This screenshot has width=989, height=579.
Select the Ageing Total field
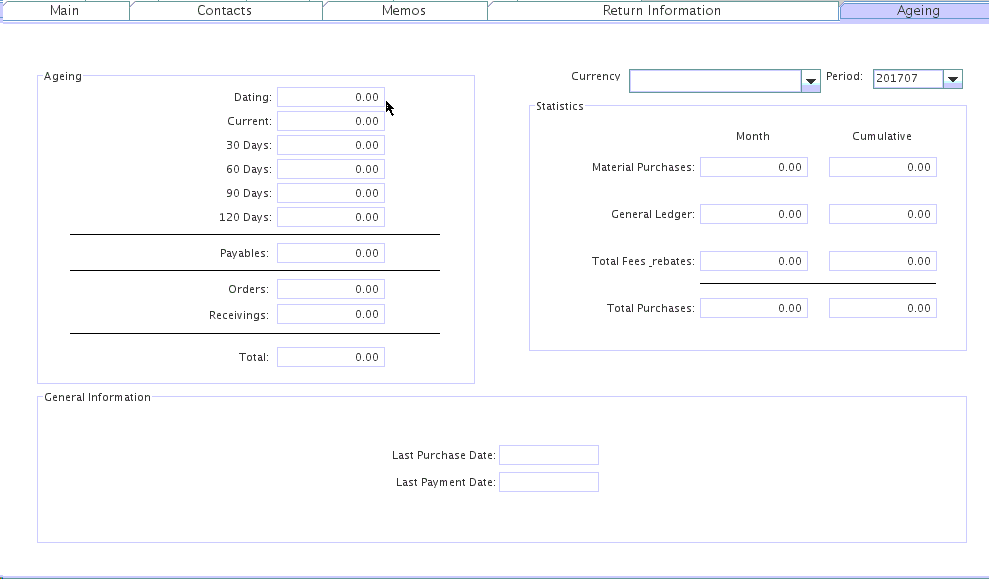click(x=330, y=357)
